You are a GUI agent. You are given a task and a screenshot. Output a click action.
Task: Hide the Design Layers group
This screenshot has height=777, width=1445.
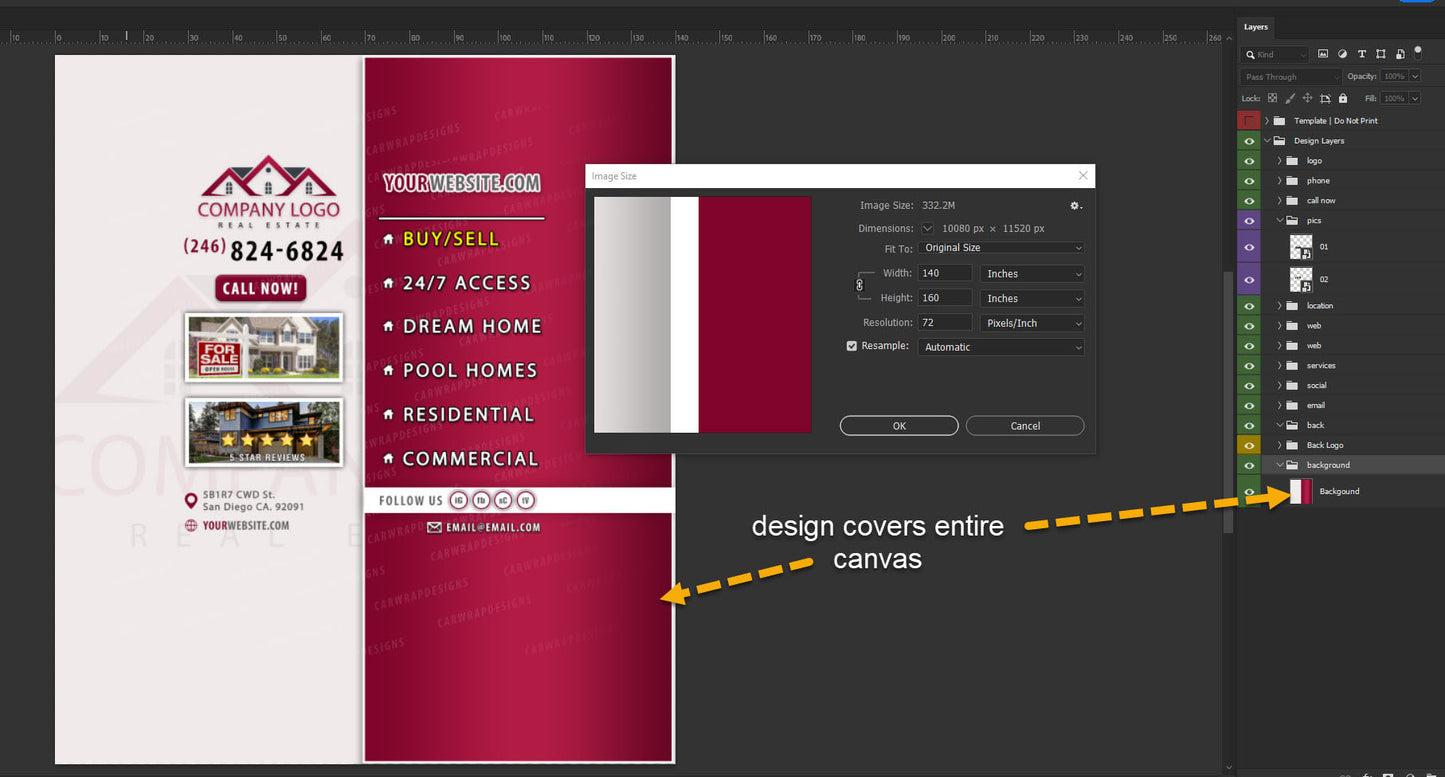[1249, 141]
